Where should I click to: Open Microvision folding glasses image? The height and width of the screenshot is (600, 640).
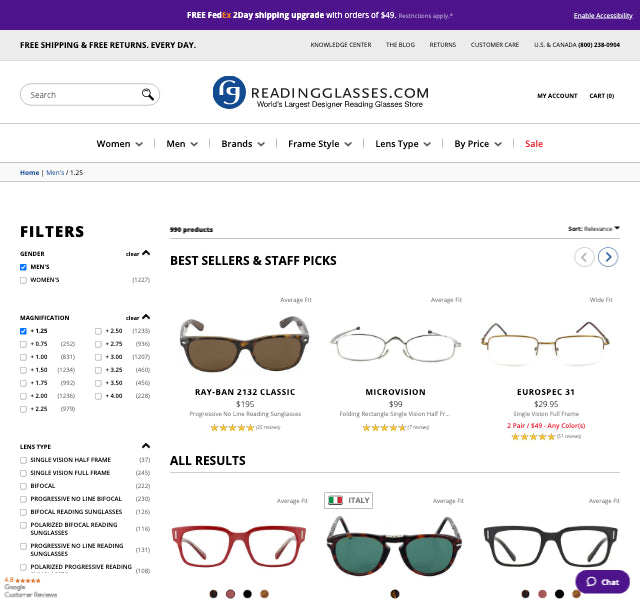[x=395, y=344]
